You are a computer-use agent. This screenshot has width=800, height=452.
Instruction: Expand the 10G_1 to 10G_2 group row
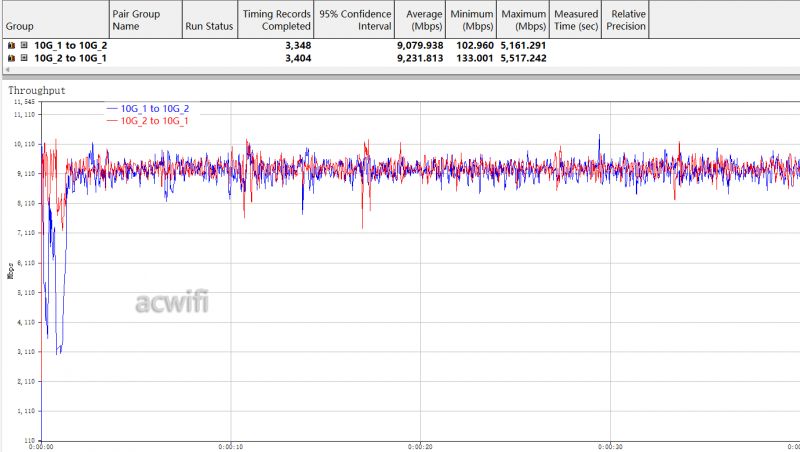pos(24,45)
